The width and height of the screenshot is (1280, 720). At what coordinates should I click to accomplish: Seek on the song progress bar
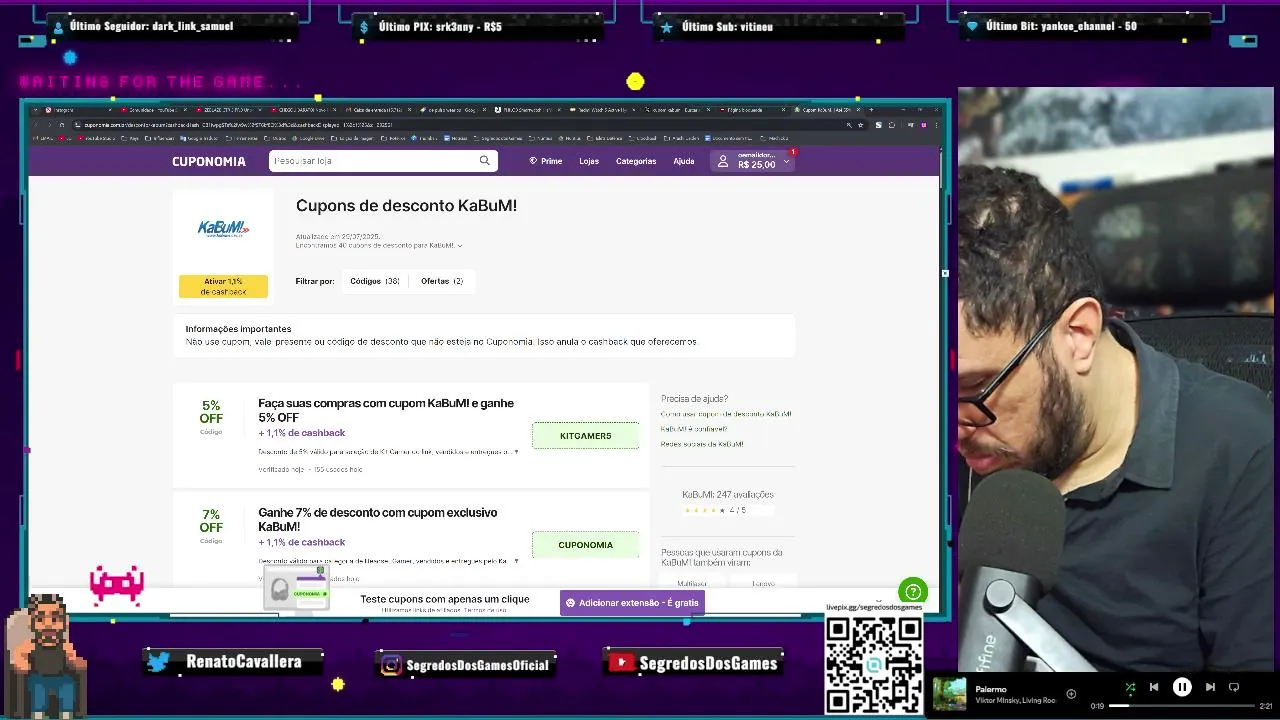[1182, 706]
